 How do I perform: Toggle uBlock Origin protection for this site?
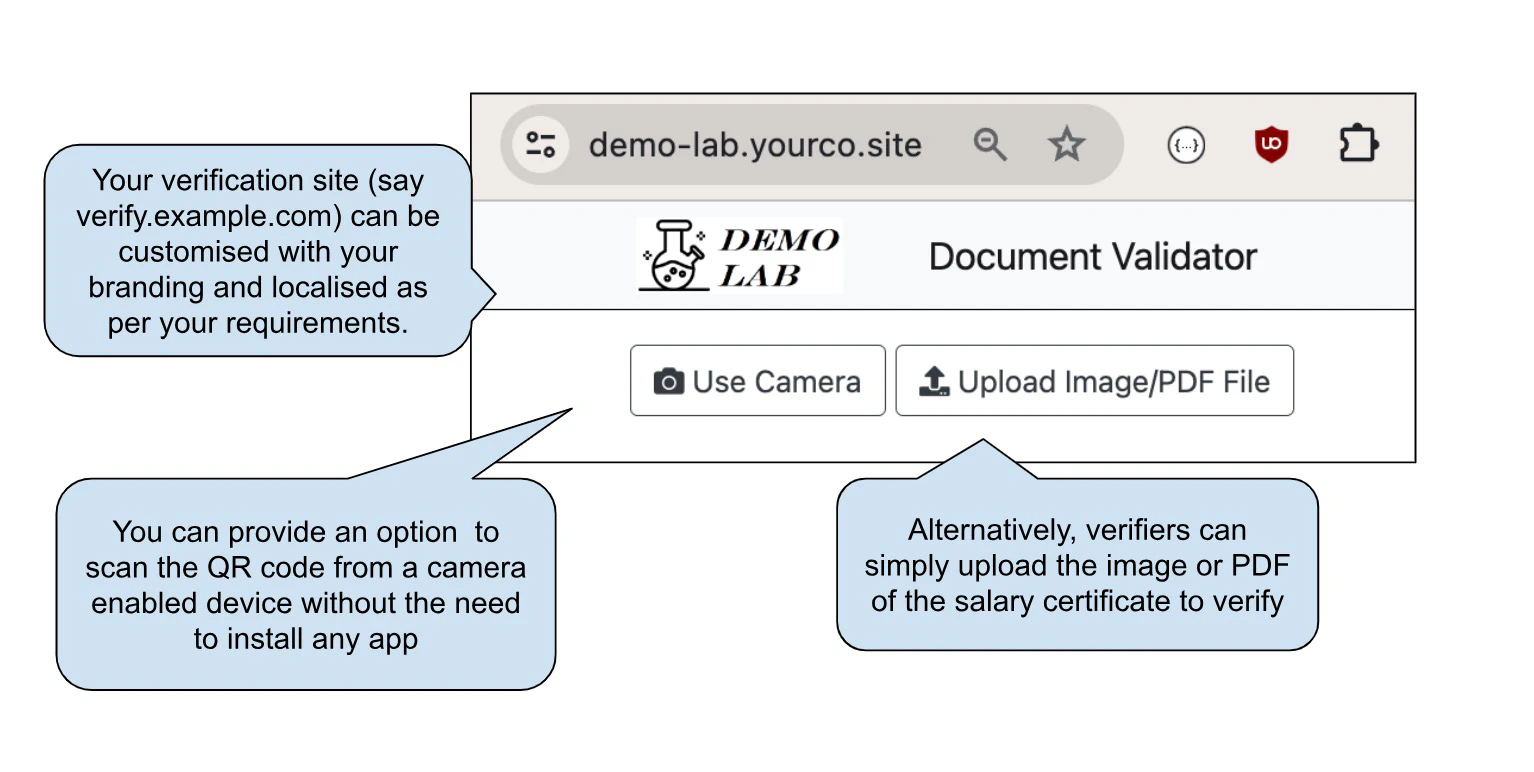pyautogui.click(x=1270, y=143)
